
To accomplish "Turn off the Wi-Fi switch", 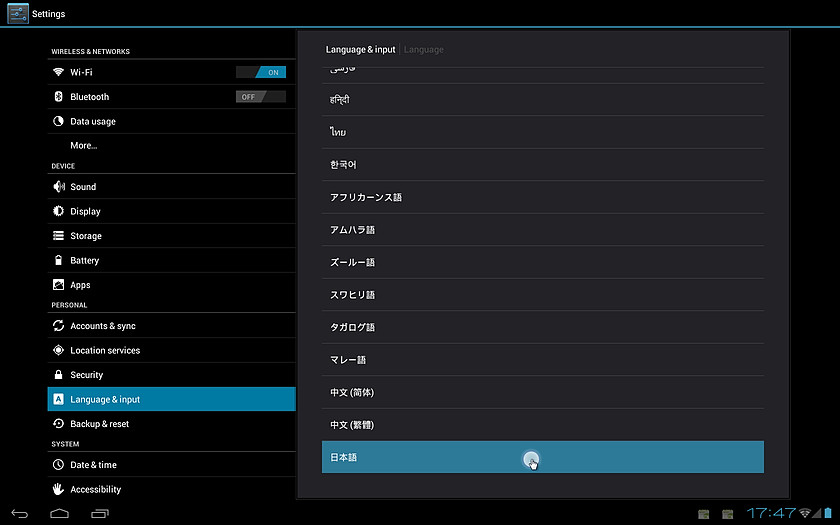I will pos(261,72).
